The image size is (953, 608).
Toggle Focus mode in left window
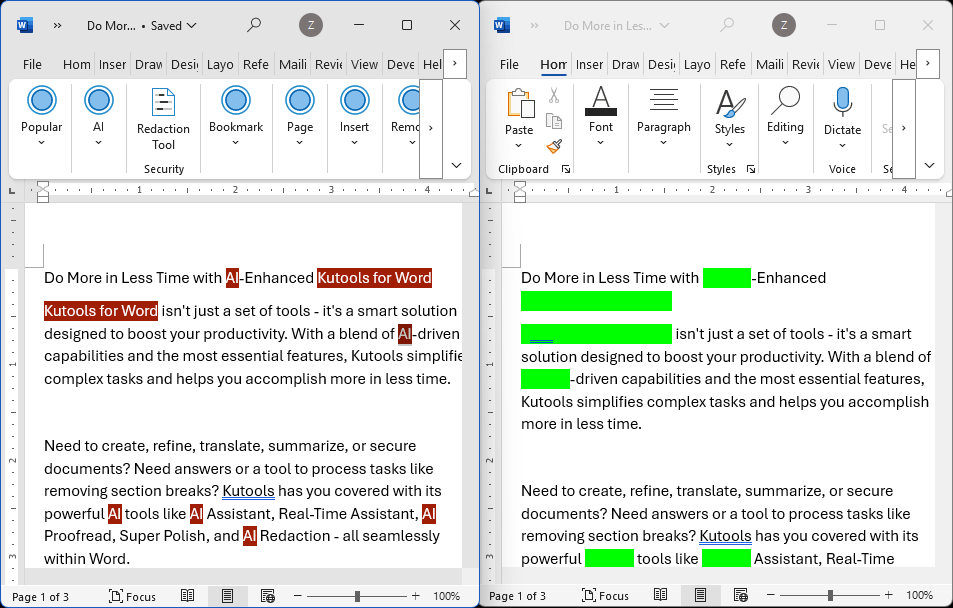point(132,596)
